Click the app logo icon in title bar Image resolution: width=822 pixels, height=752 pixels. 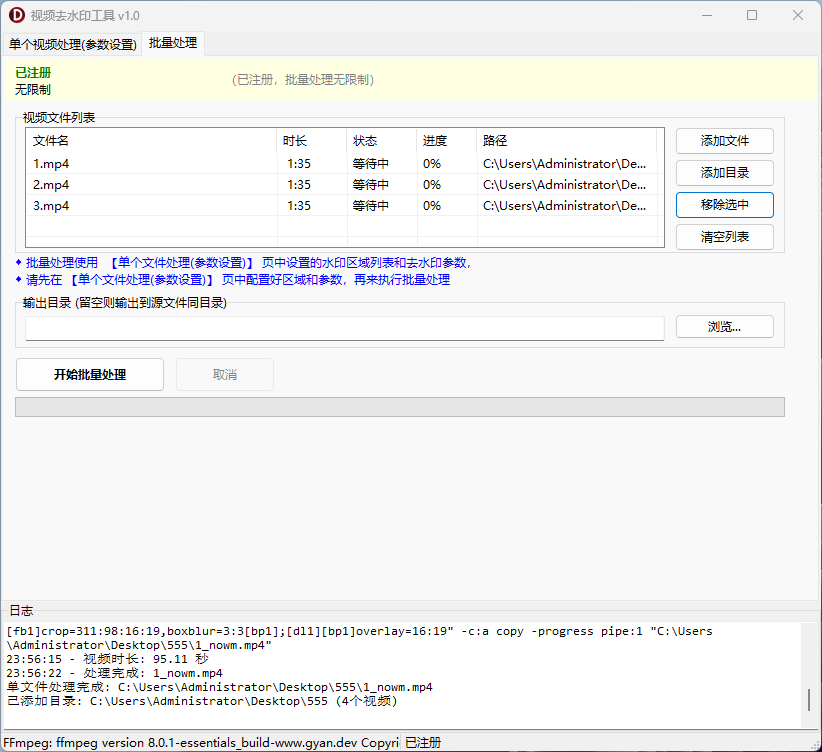click(x=16, y=15)
